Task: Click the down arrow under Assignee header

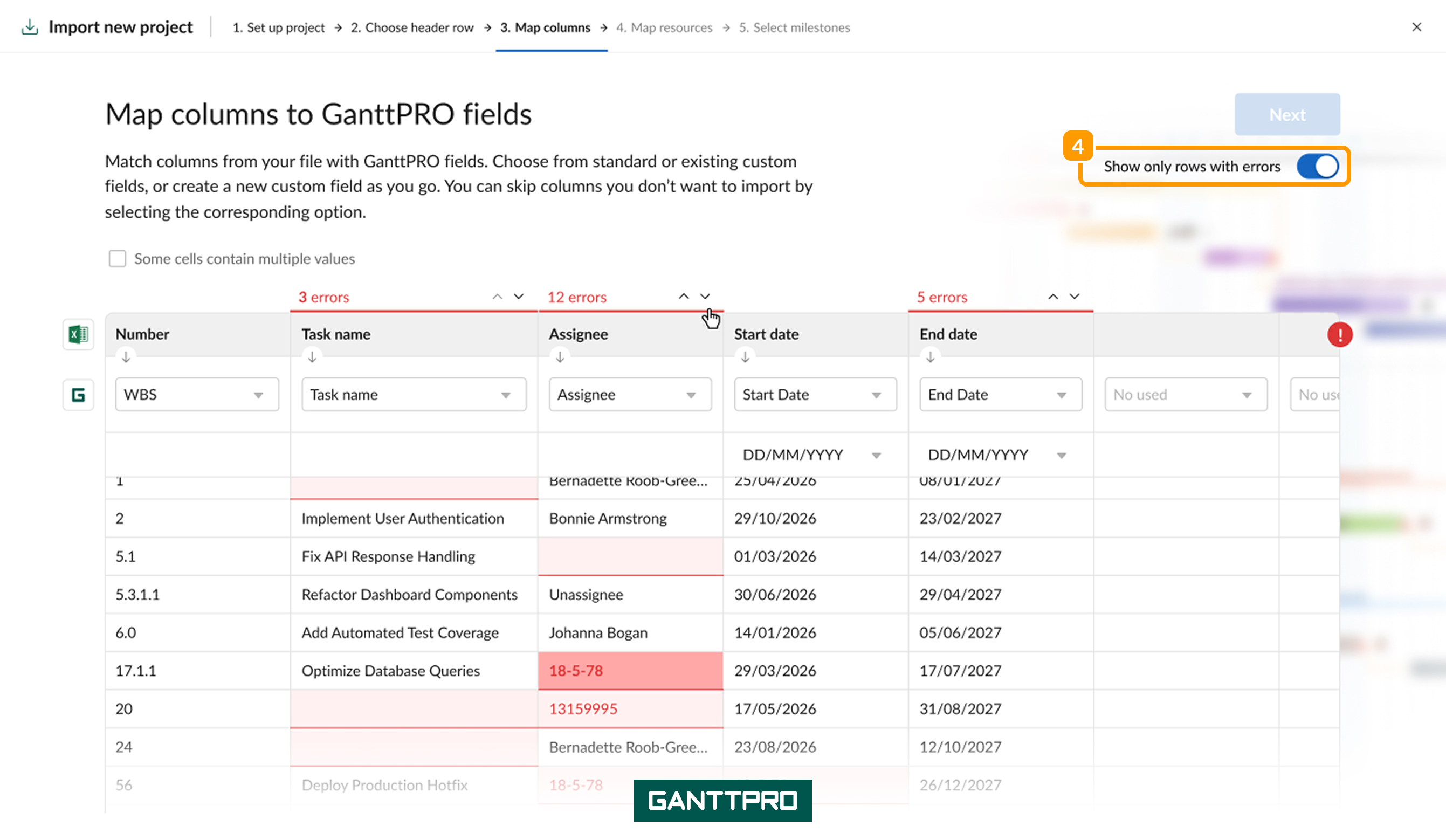Action: pos(560,357)
